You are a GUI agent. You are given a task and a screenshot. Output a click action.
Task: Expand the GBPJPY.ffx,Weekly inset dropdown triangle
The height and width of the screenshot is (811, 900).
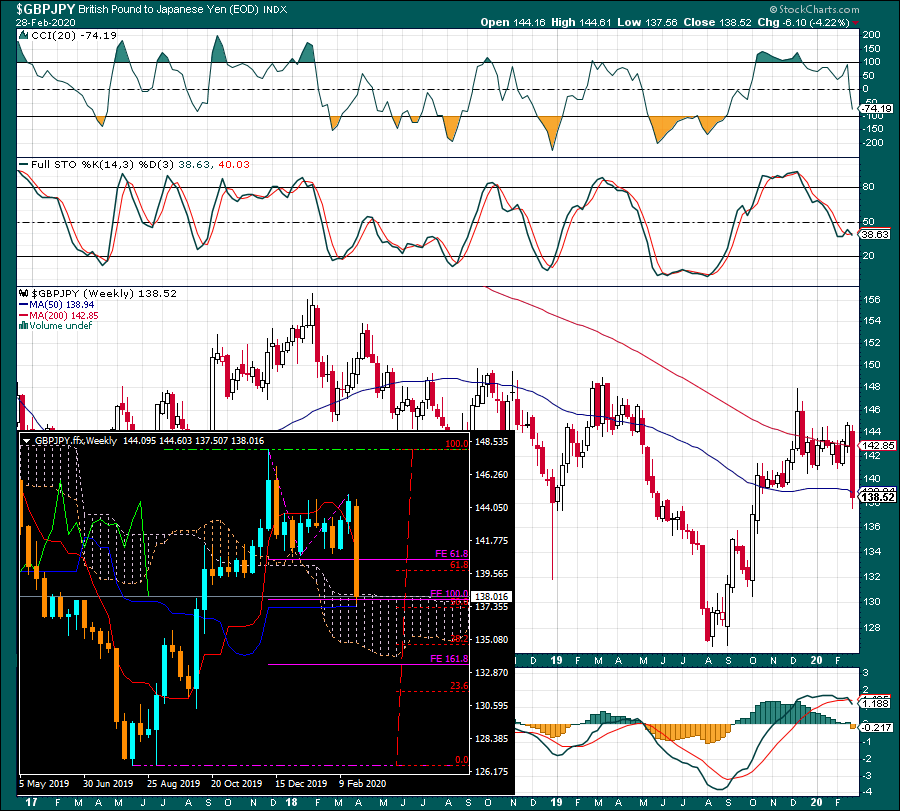click(x=26, y=441)
